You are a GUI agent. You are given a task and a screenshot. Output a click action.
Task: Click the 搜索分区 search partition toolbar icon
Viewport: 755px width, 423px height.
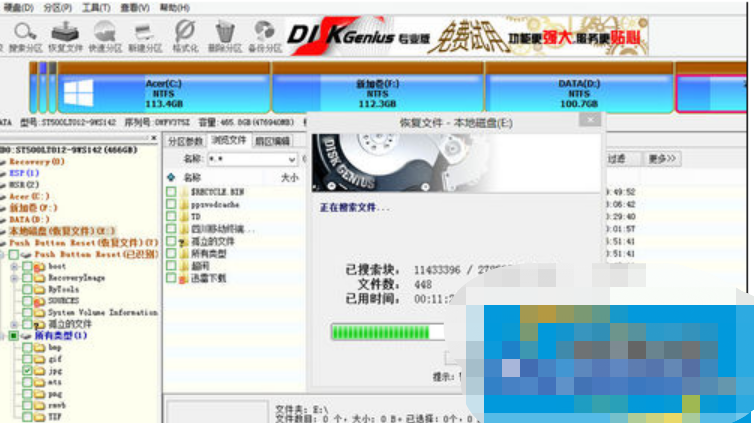click(x=25, y=36)
